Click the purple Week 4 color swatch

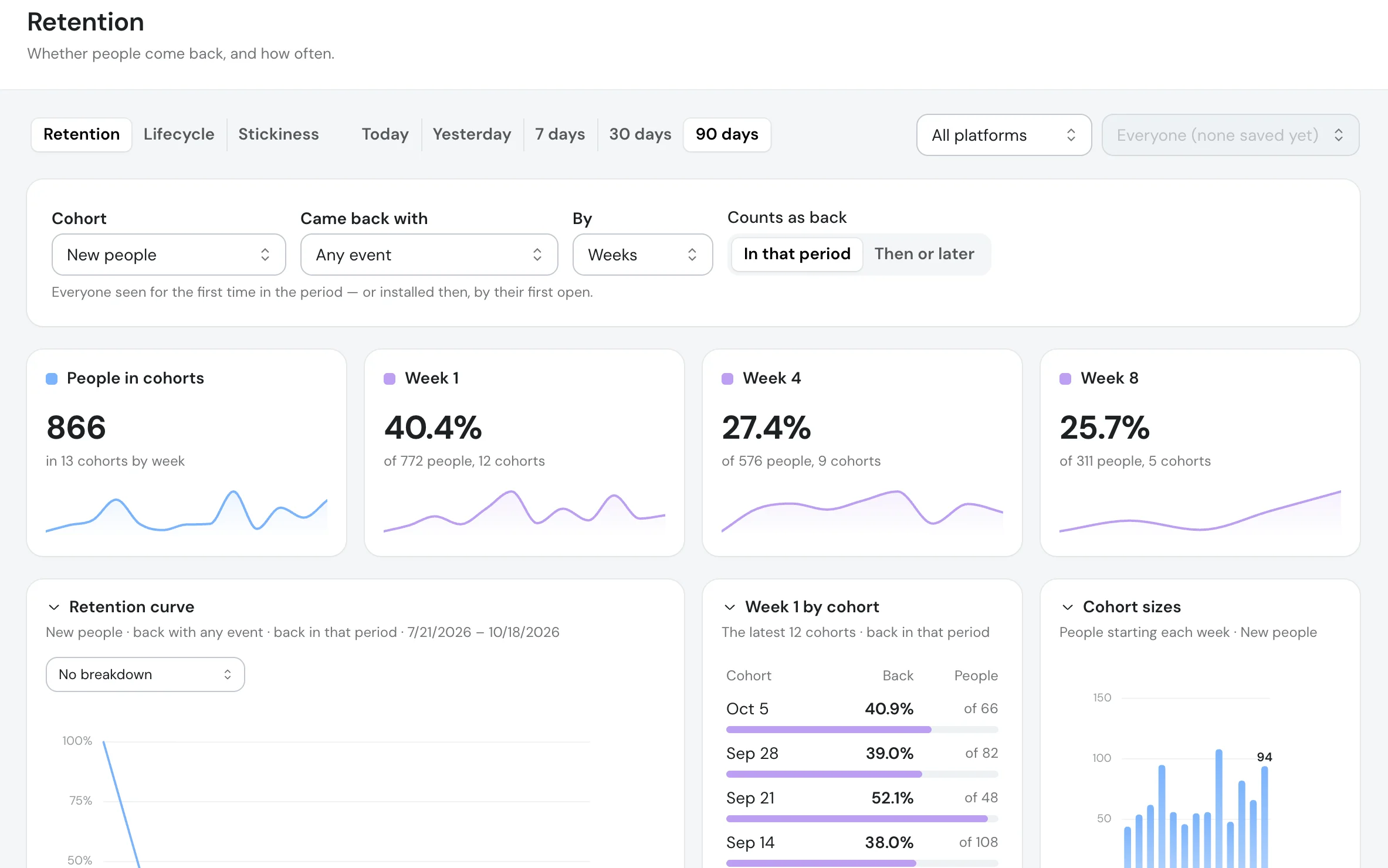click(x=727, y=379)
